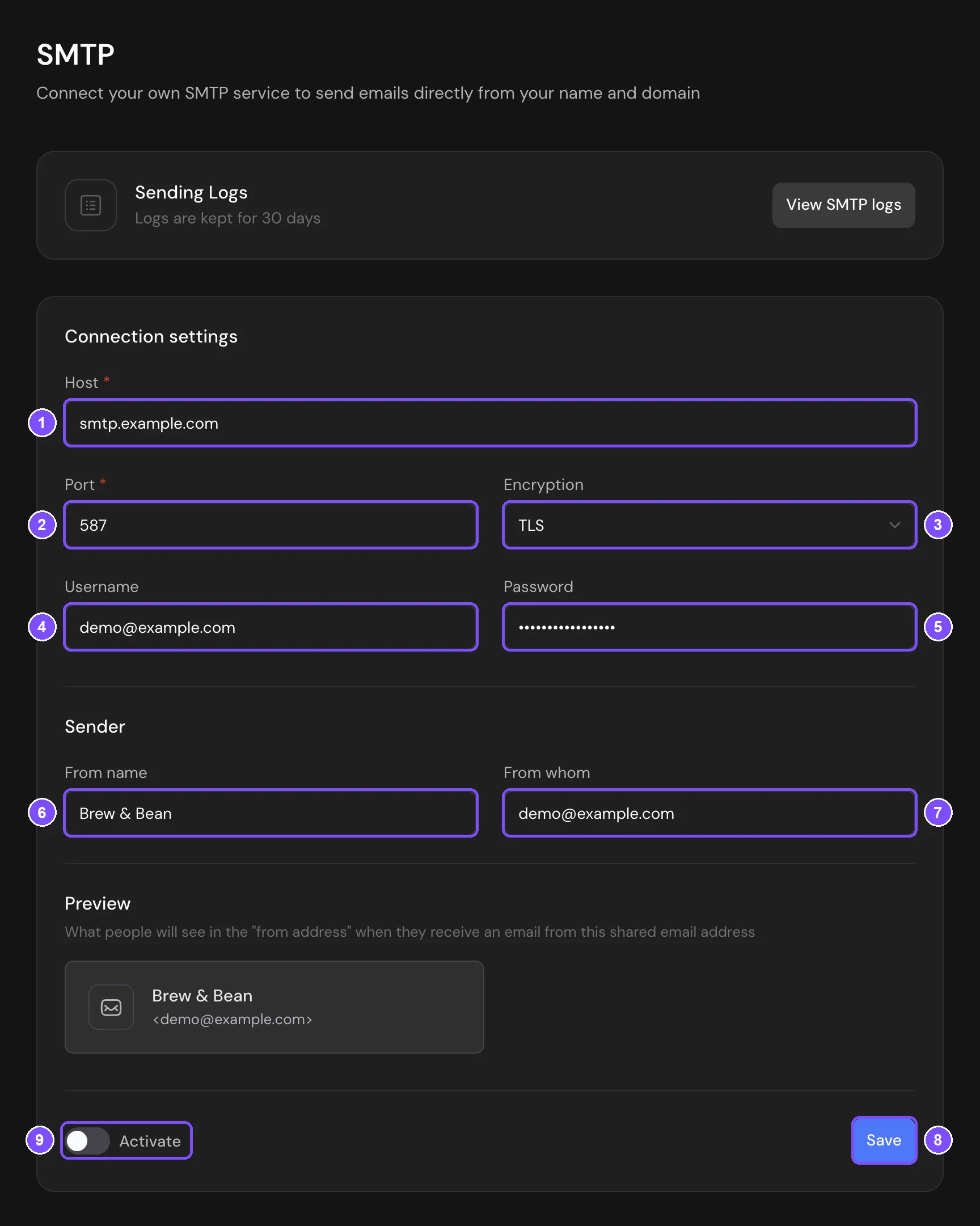
Task: Click the Host input field
Action: click(489, 423)
